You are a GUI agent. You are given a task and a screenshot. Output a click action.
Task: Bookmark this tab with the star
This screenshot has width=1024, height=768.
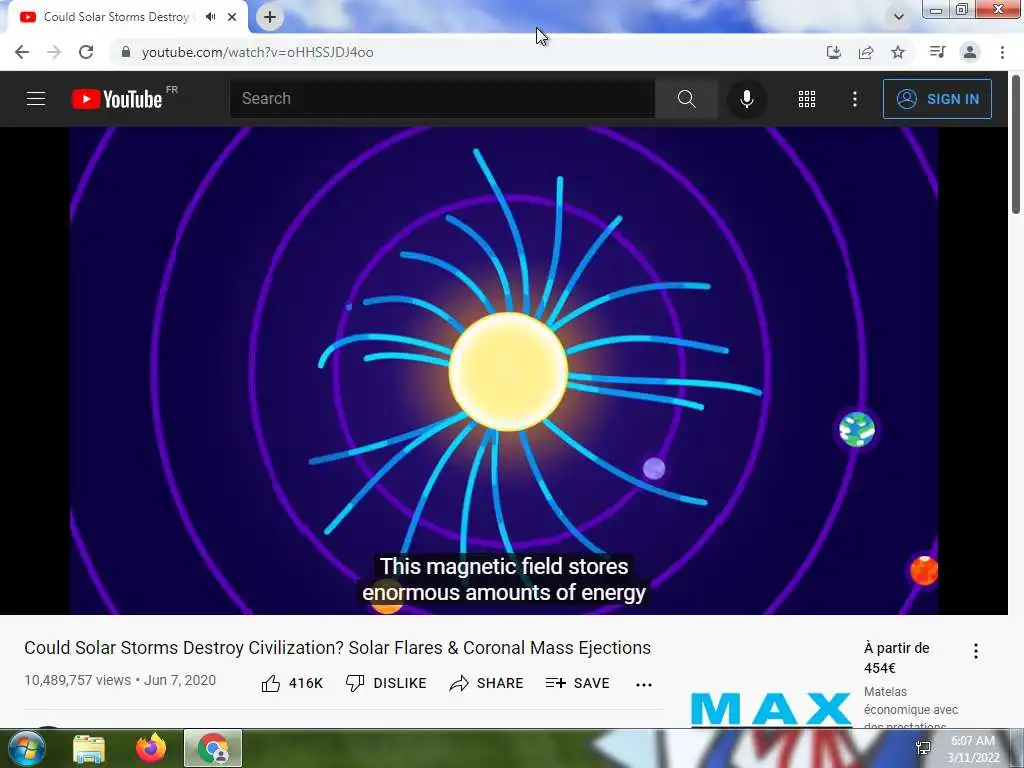(x=898, y=52)
